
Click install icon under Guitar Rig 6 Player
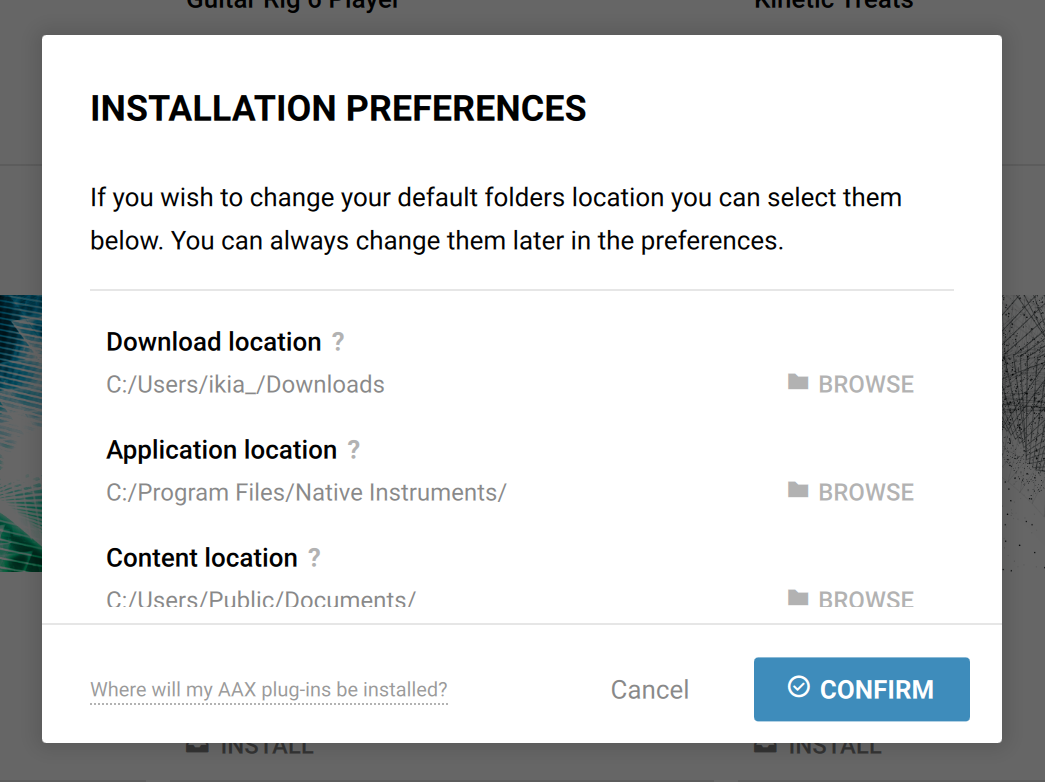click(x=197, y=747)
